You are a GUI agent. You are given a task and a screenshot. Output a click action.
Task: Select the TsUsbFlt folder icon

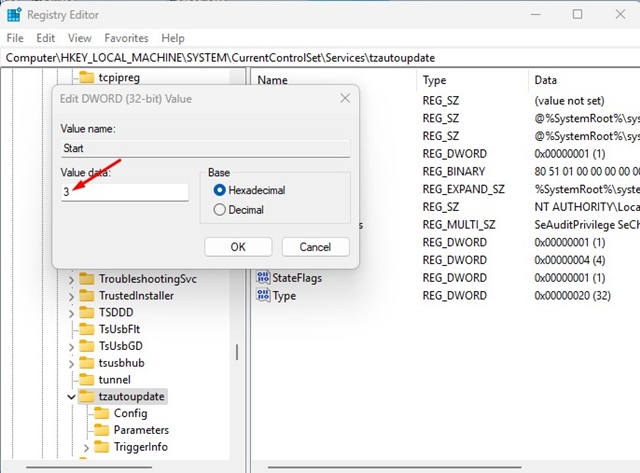pos(86,329)
